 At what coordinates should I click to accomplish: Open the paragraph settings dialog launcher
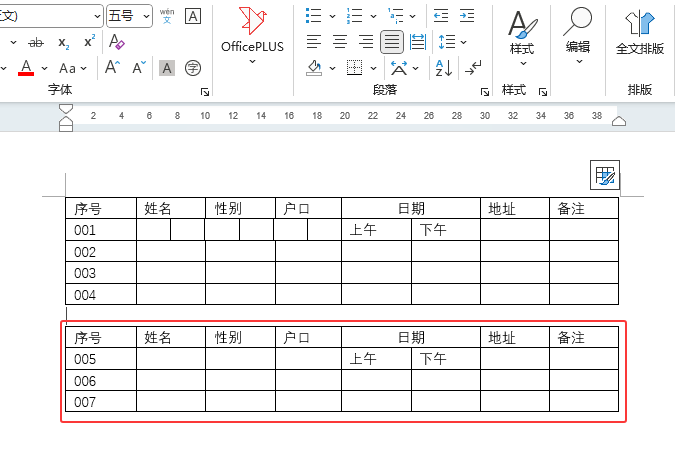tap(485, 92)
